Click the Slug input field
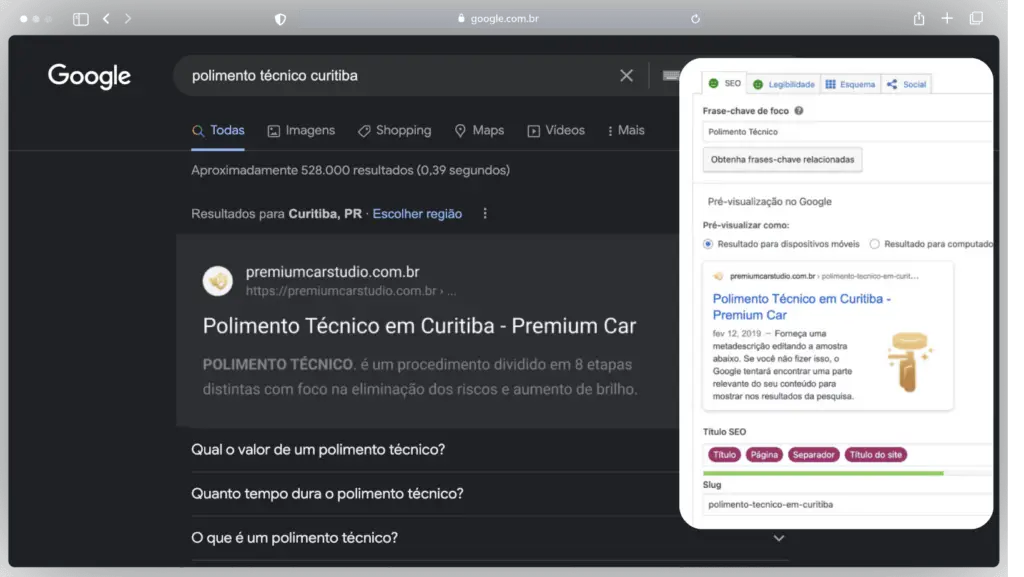1024x577 pixels. point(845,505)
